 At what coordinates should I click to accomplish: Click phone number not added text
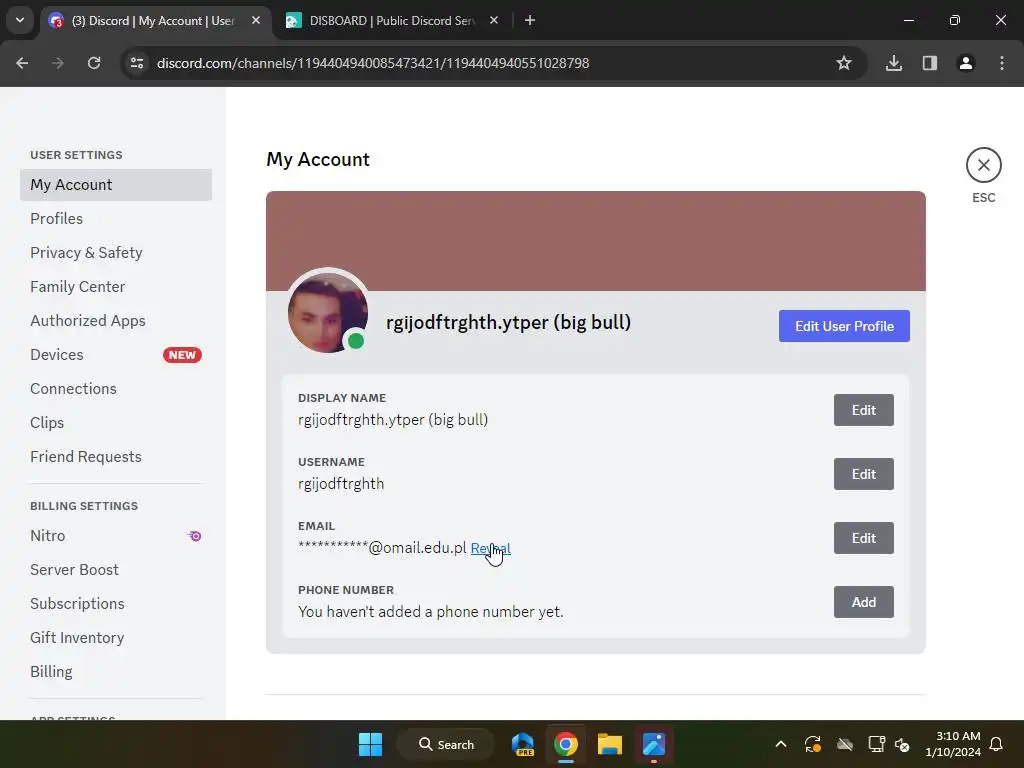click(430, 612)
